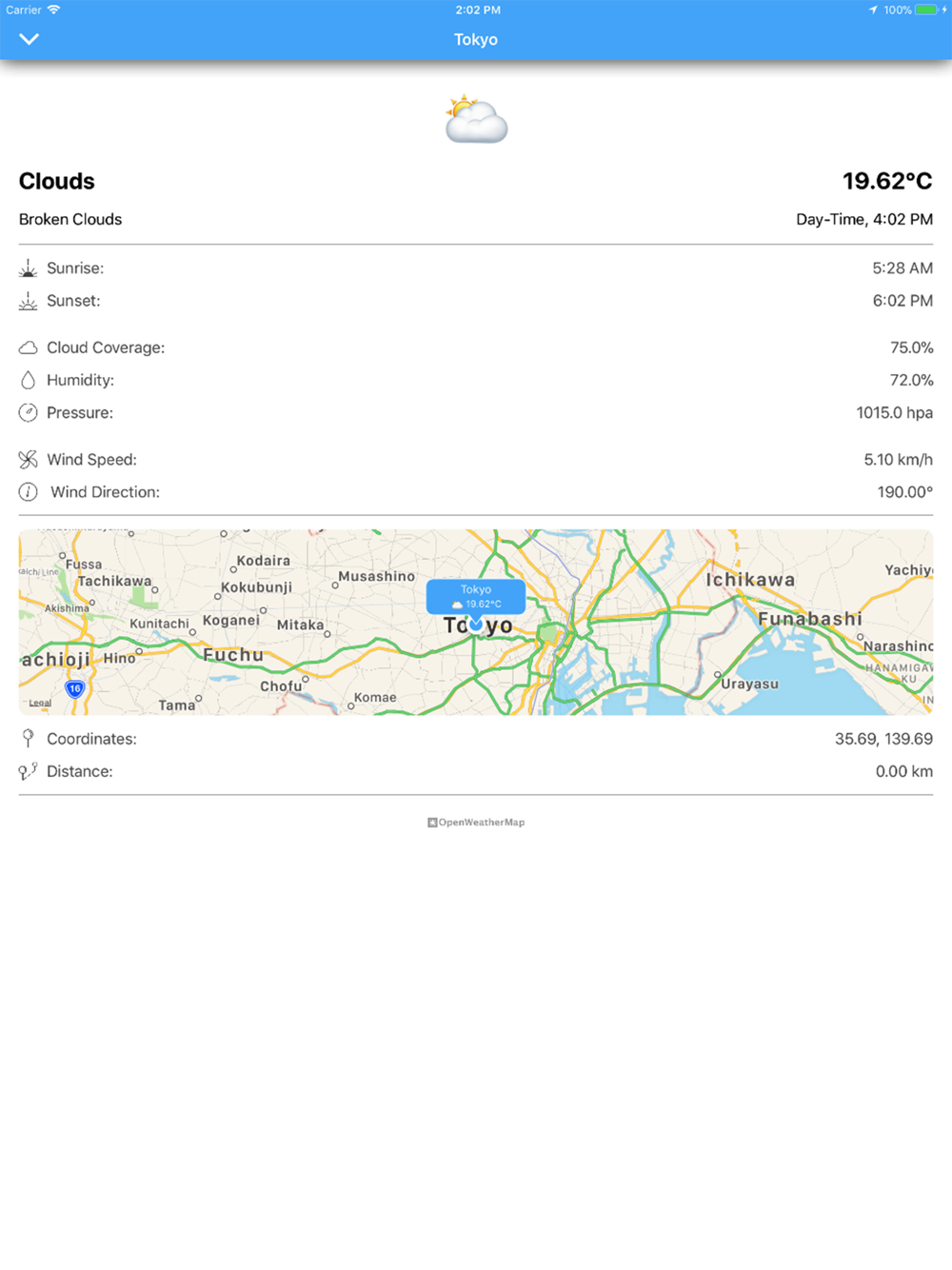Click the Funabashi label on the map

coord(810,619)
